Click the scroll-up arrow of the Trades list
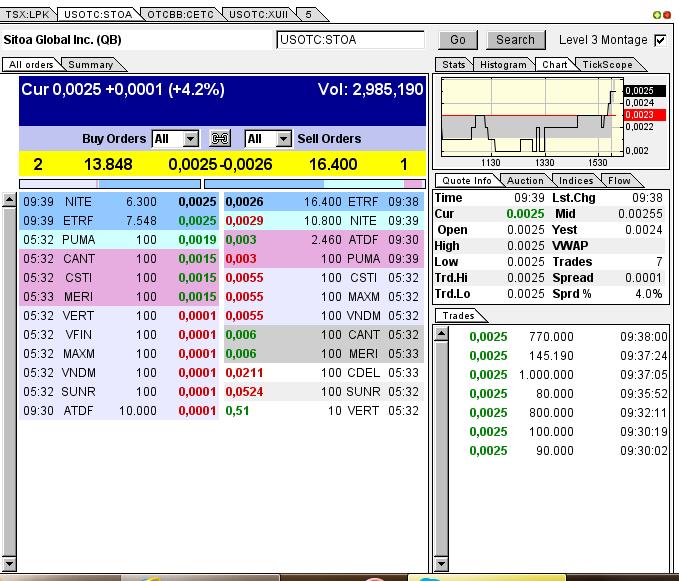 (439, 333)
